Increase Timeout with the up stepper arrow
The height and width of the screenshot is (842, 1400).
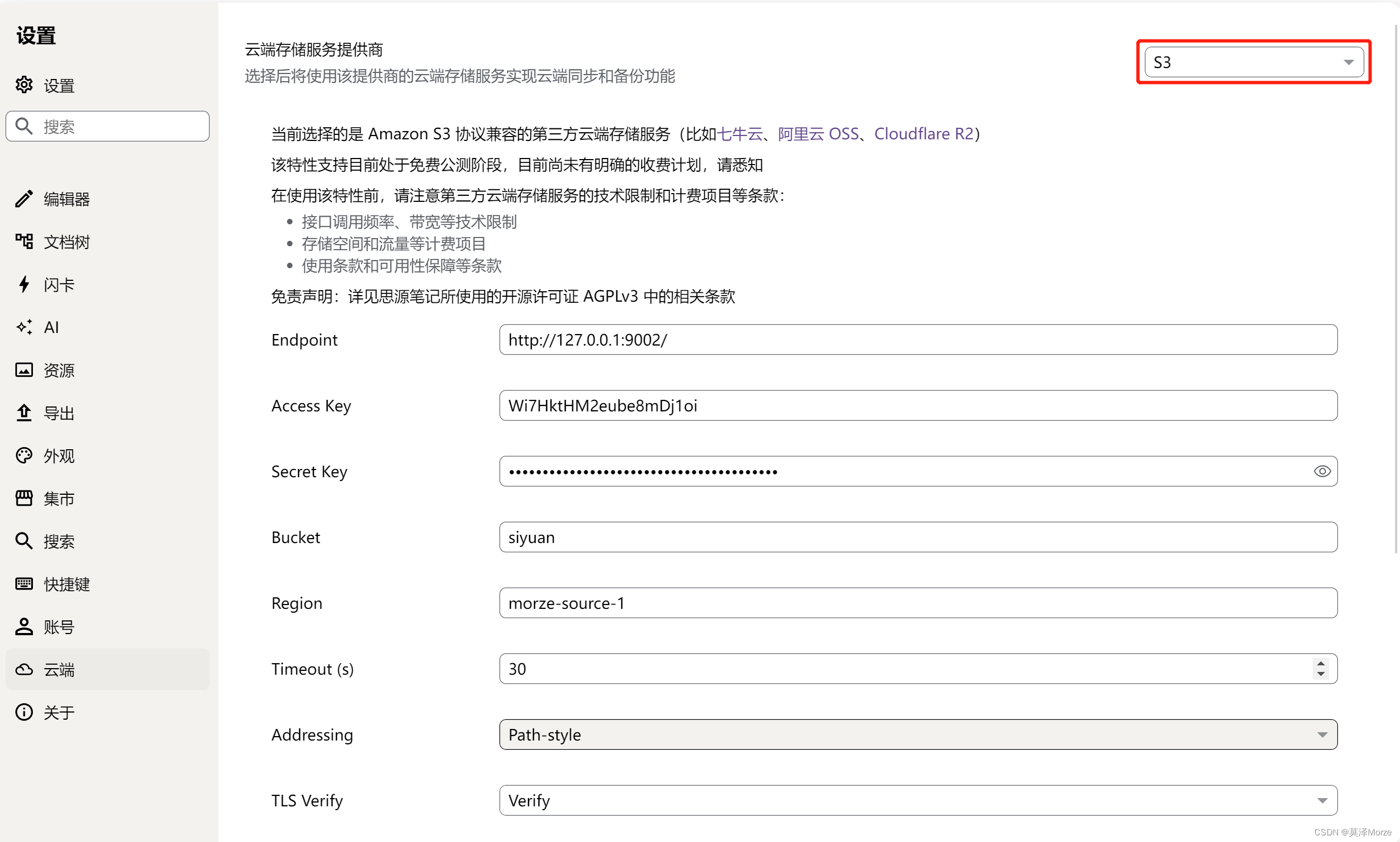(x=1320, y=663)
